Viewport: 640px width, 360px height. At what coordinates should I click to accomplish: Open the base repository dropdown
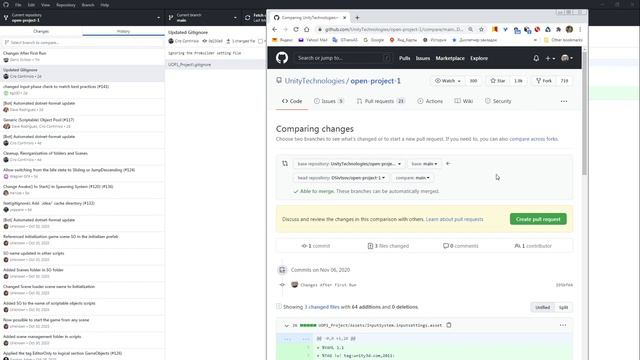(349, 164)
